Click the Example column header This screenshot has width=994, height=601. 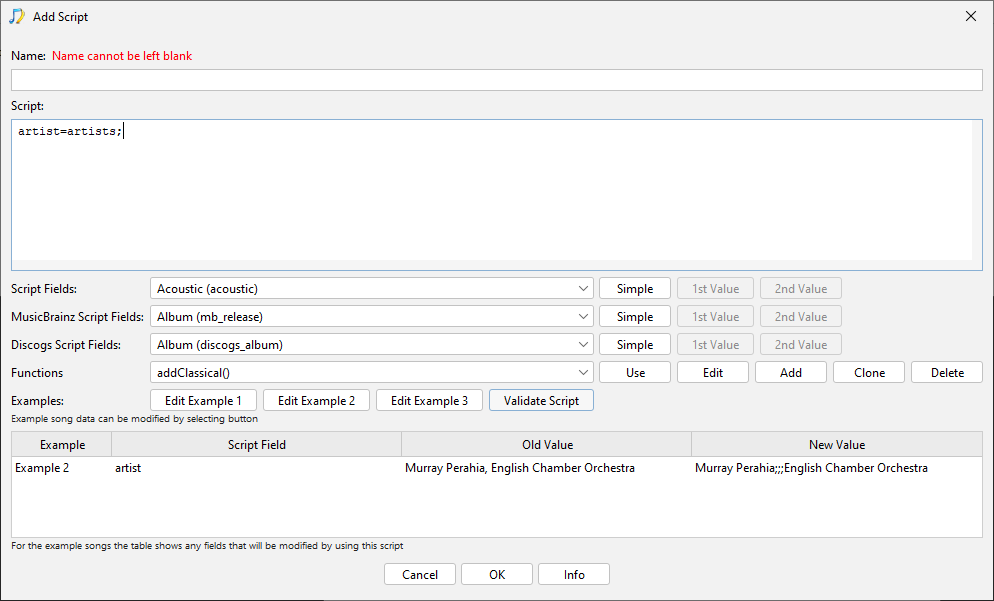point(62,444)
